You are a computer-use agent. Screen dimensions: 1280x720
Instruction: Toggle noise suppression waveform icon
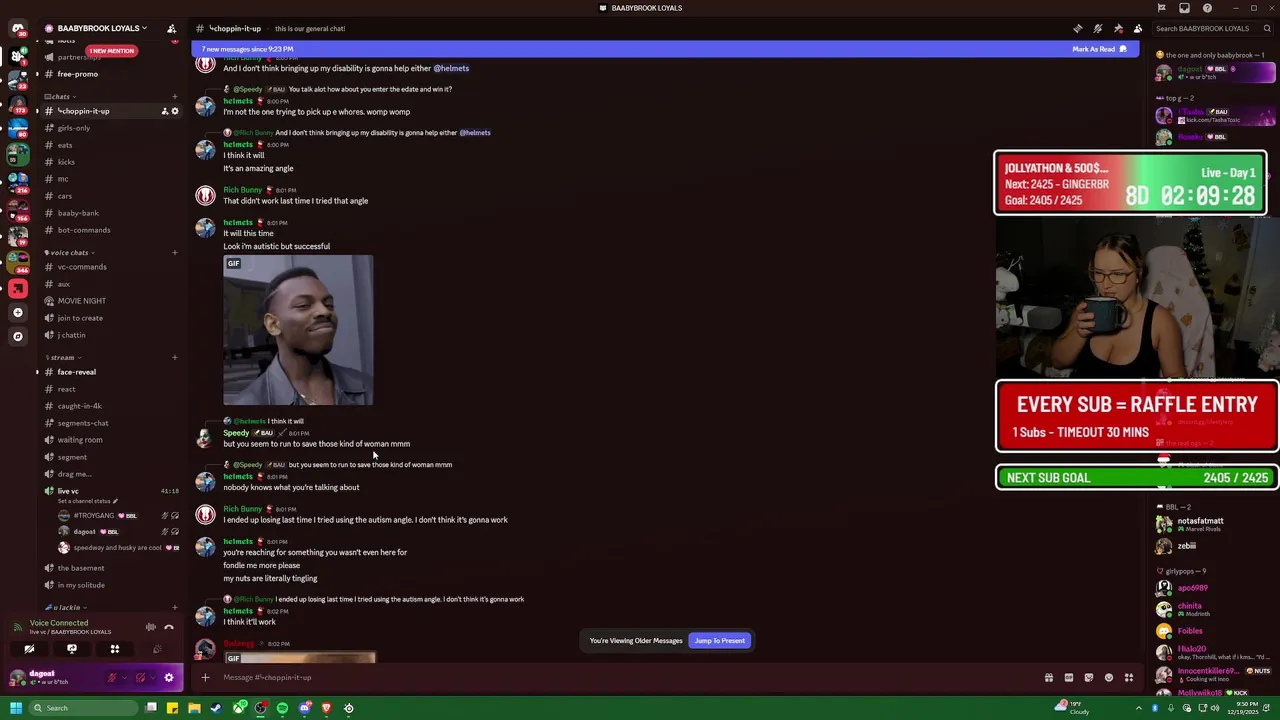[x=151, y=627]
